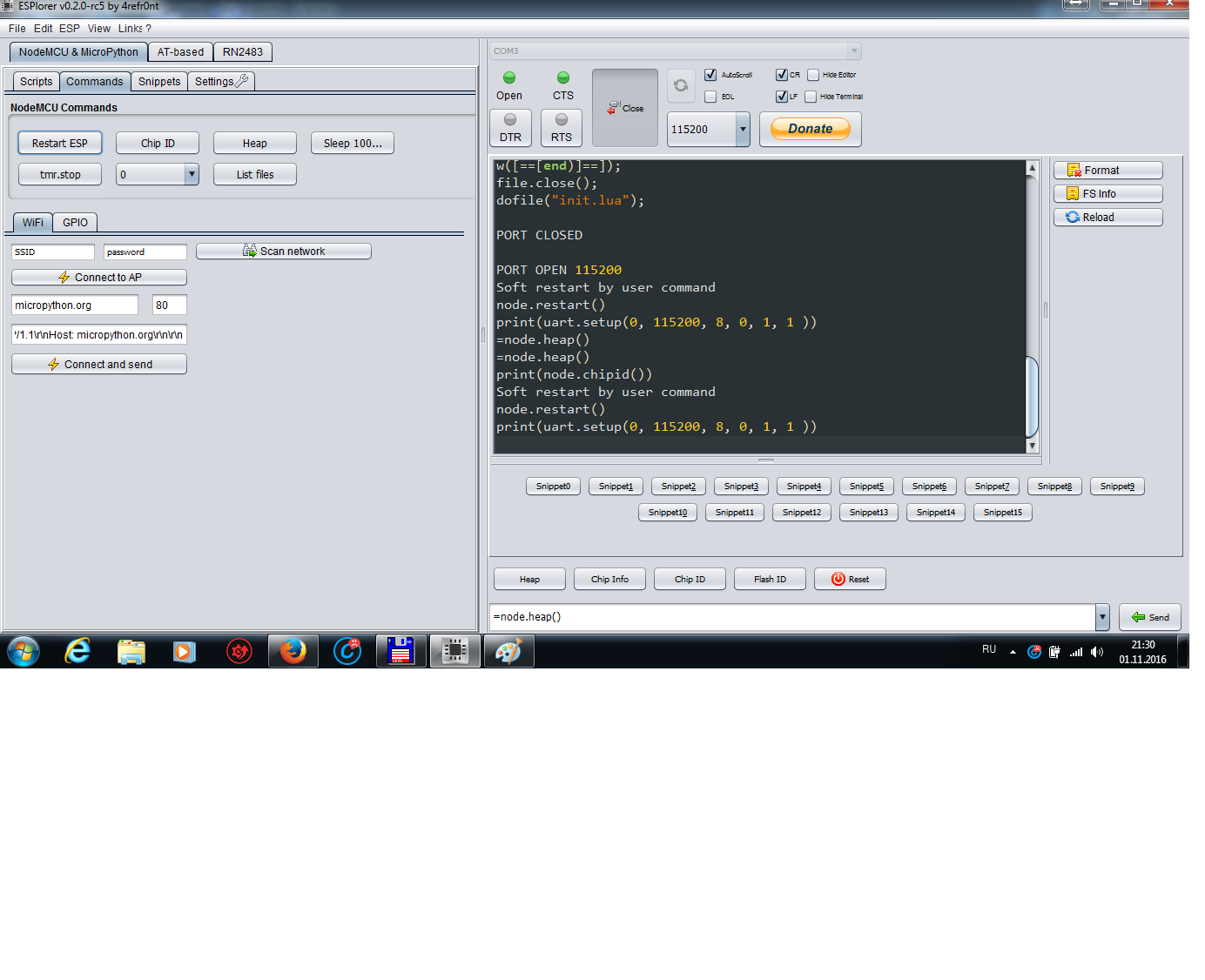Click Heap in NodeMCU Commands
The width and height of the screenshot is (1205, 980).
(x=255, y=144)
